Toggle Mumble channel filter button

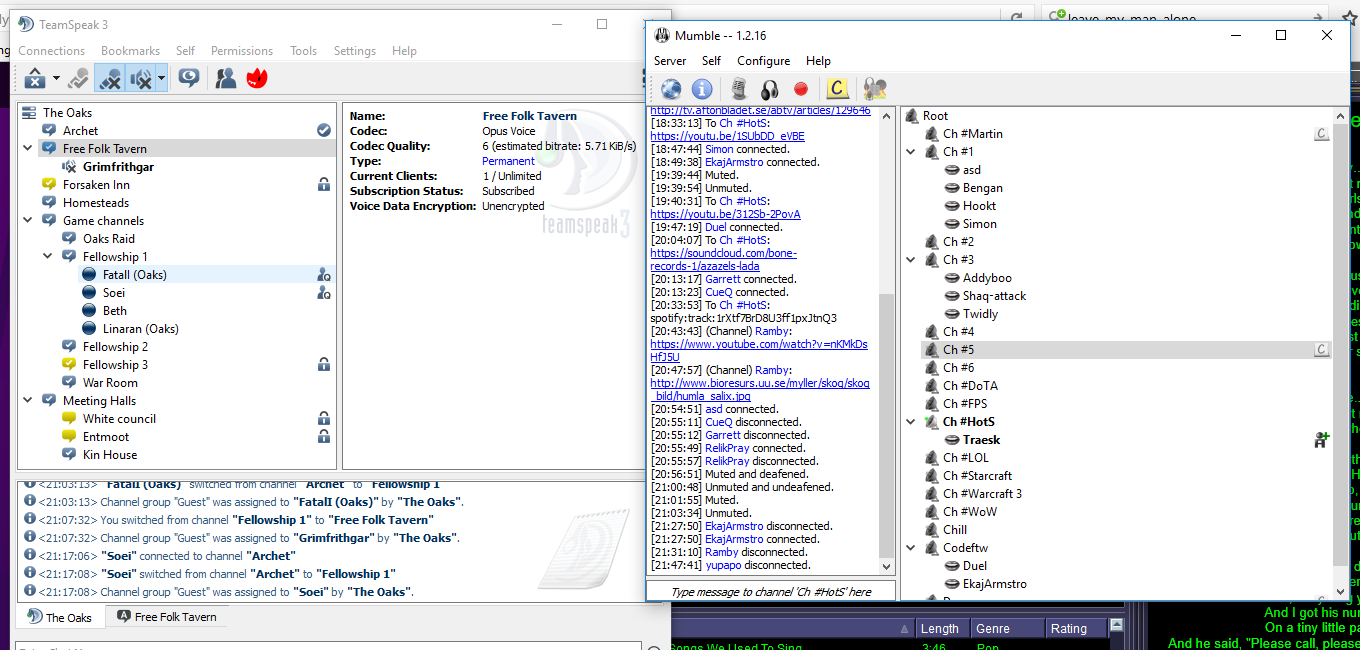click(875, 89)
